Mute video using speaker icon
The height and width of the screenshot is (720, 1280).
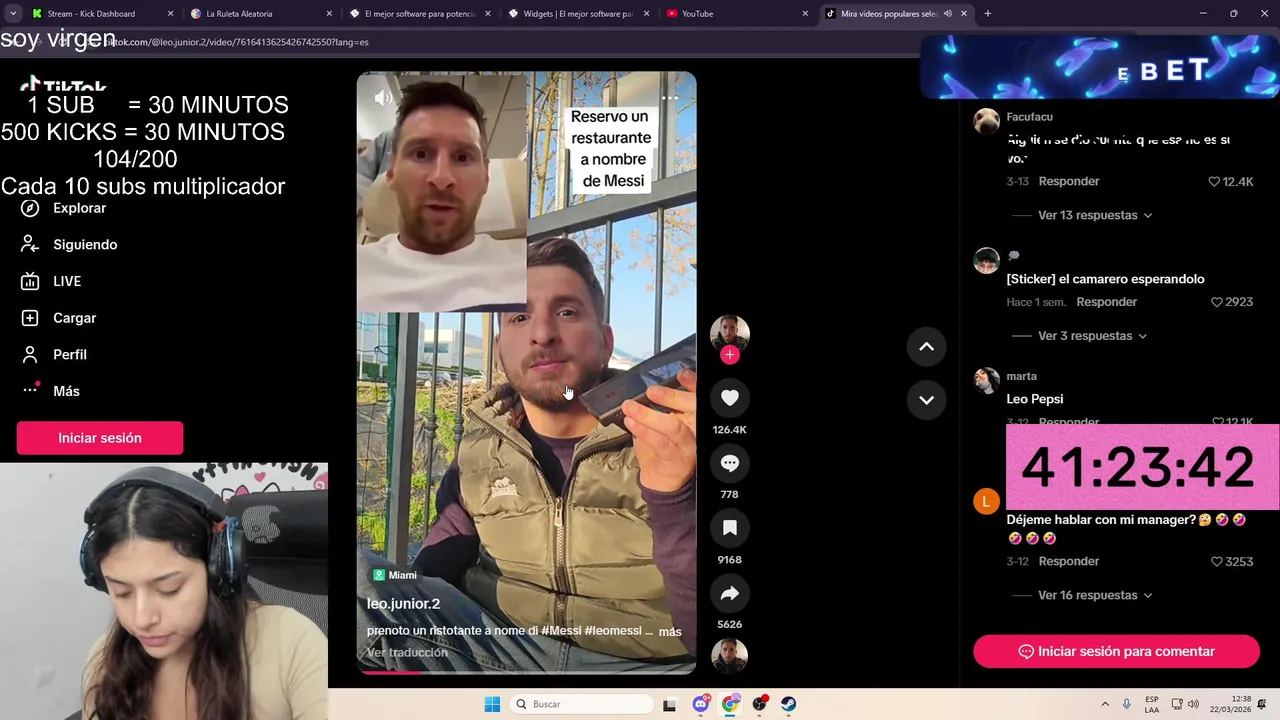coord(383,98)
